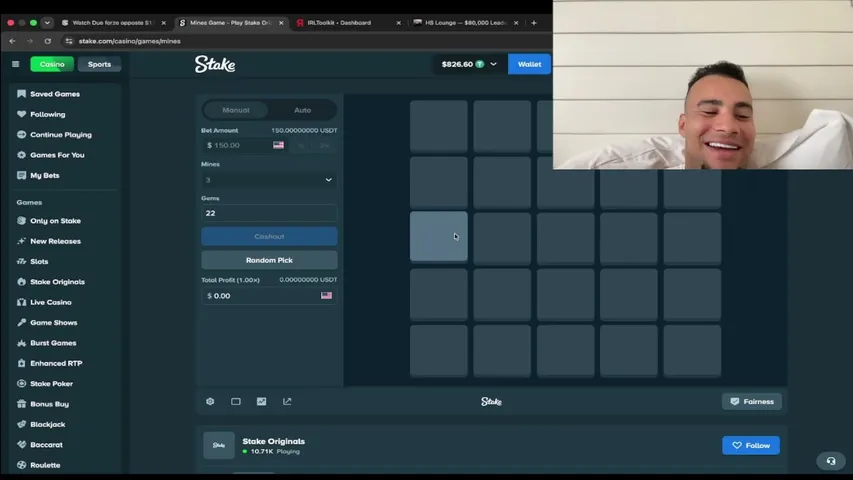Open the hamburger sidebar menu
Image resolution: width=853 pixels, height=480 pixels.
(x=16, y=64)
